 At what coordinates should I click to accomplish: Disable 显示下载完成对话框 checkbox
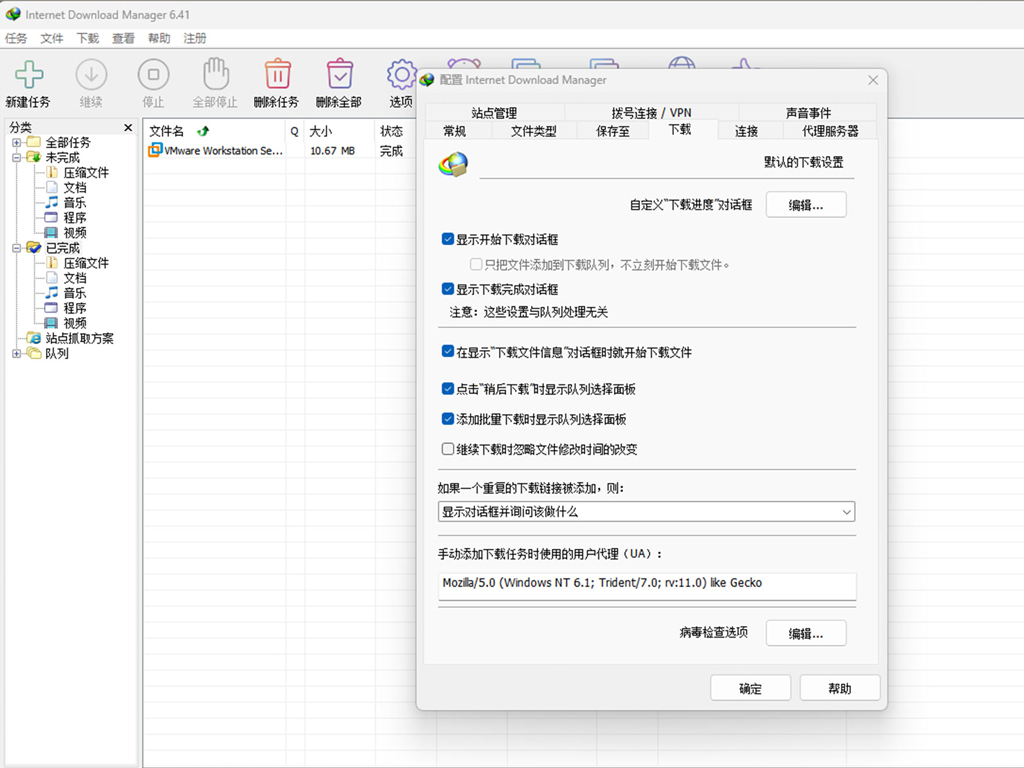448,290
